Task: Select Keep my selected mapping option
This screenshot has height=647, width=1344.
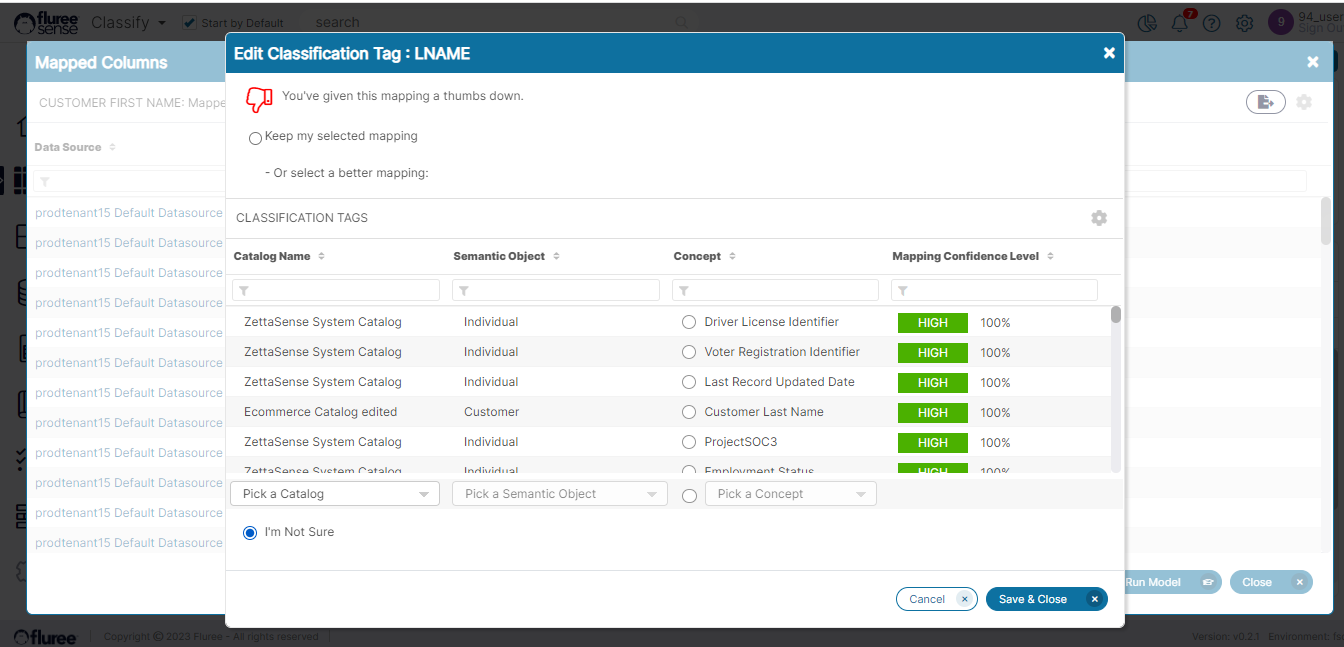Action: pos(255,138)
